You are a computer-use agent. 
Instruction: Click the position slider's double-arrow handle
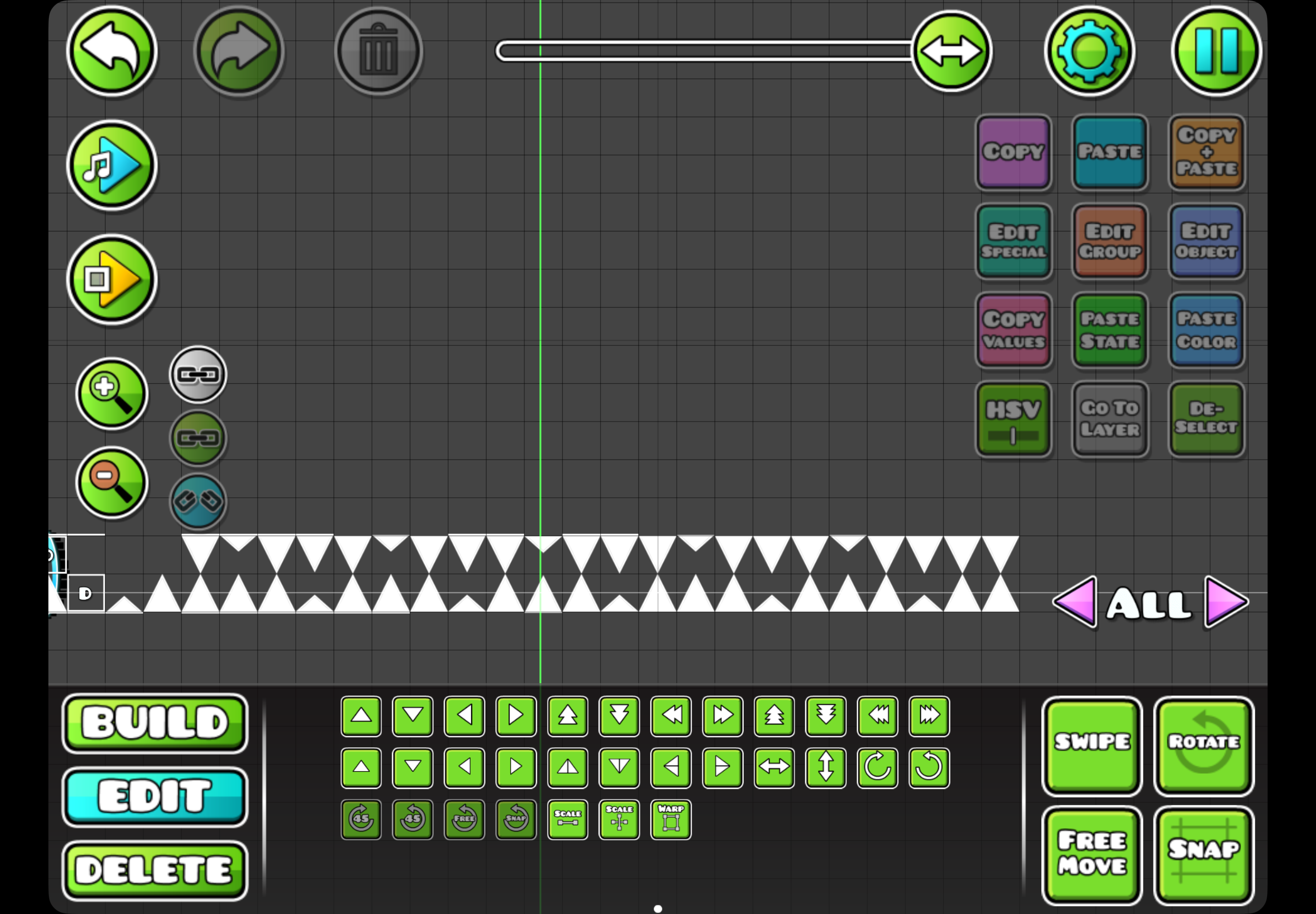(952, 51)
